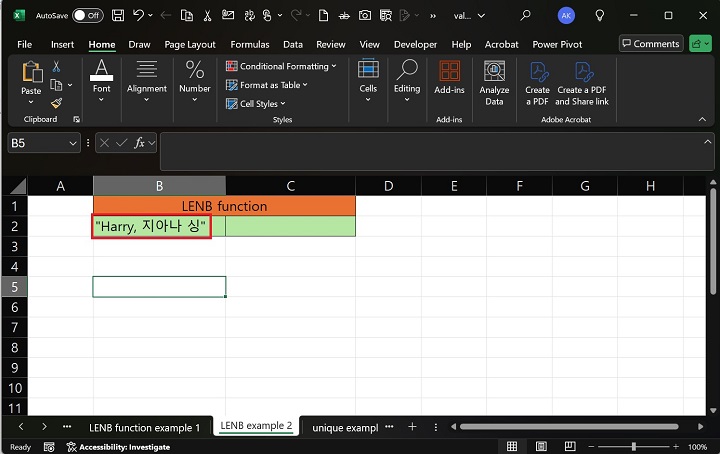The height and width of the screenshot is (454, 720).
Task: Click the zoom slider in status bar
Action: point(635,447)
